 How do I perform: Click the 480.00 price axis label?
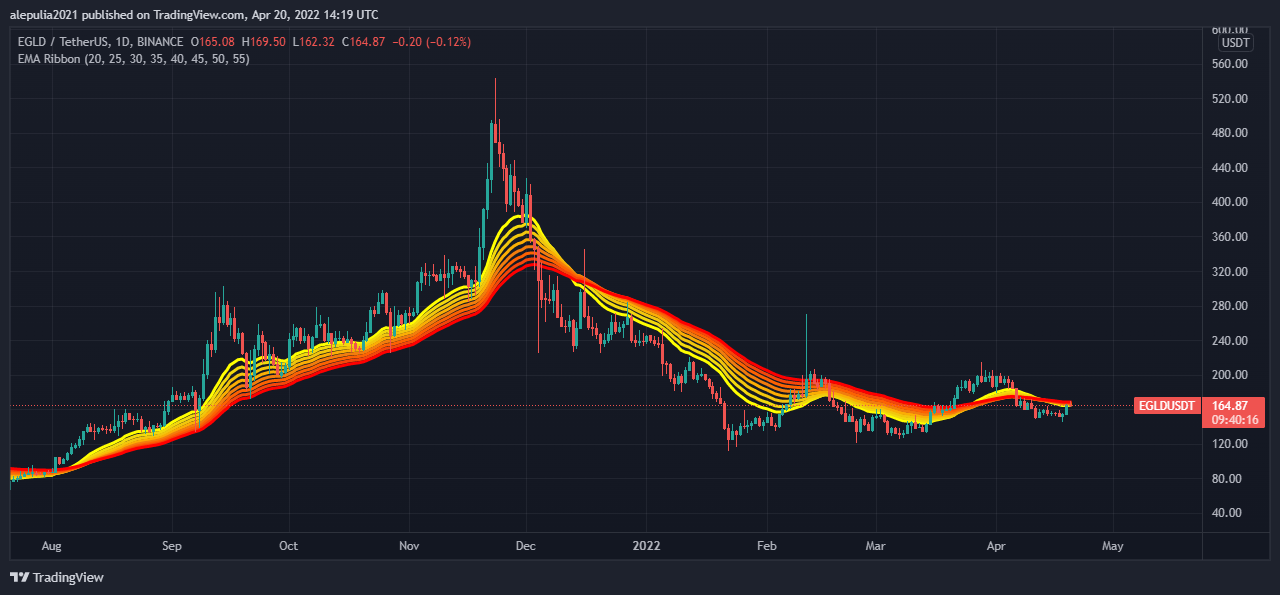point(1228,133)
